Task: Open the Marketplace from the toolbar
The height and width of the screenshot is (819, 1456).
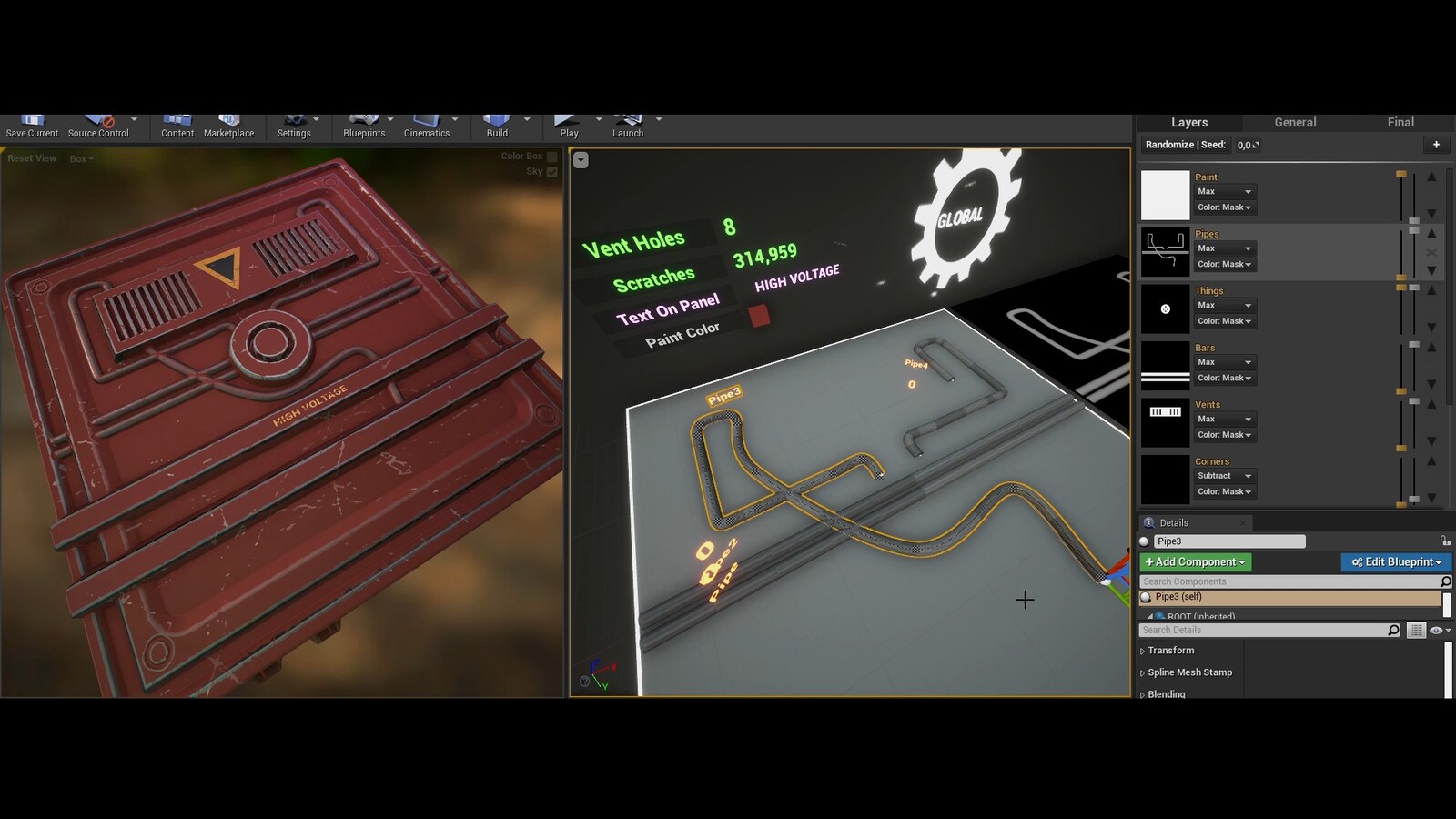Action: coord(229,123)
